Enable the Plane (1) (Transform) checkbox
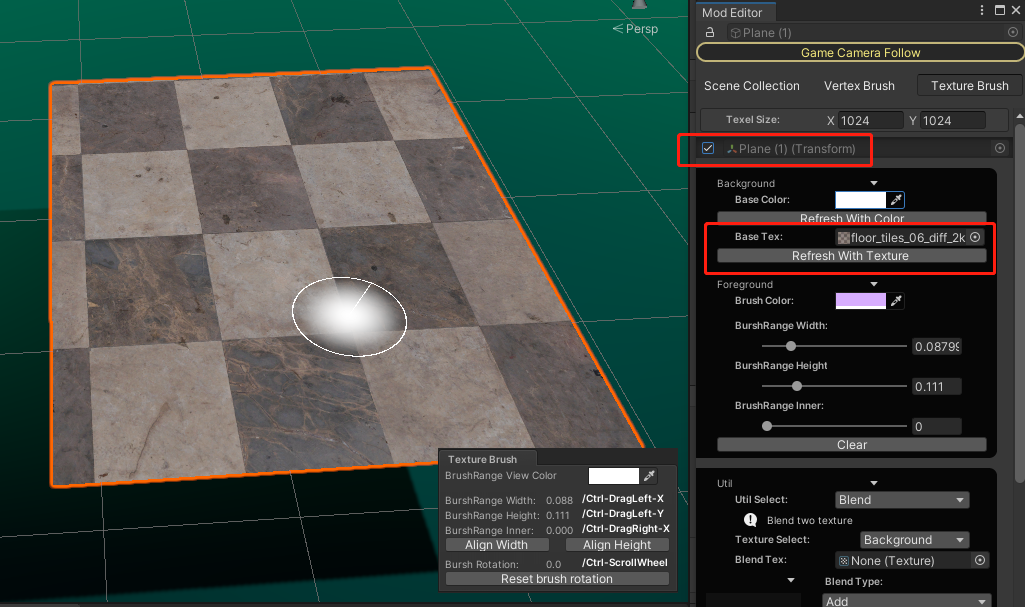Viewport: 1025px width, 607px height. (x=708, y=147)
